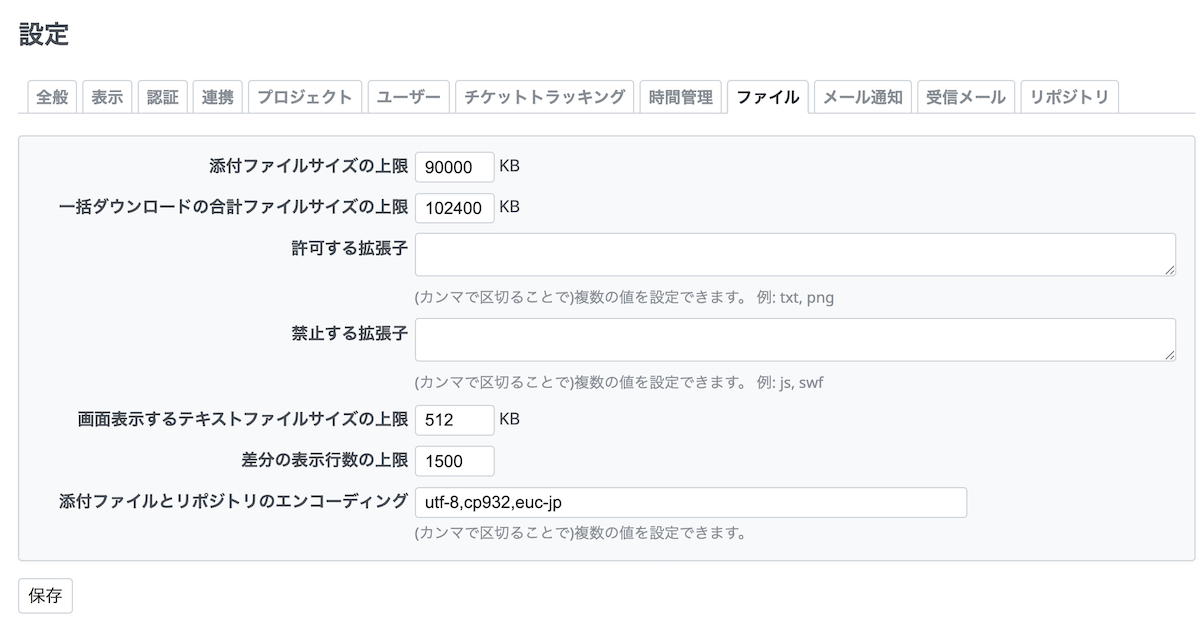Open the 時間管理 tab
1200x630 pixels.
tap(680, 97)
